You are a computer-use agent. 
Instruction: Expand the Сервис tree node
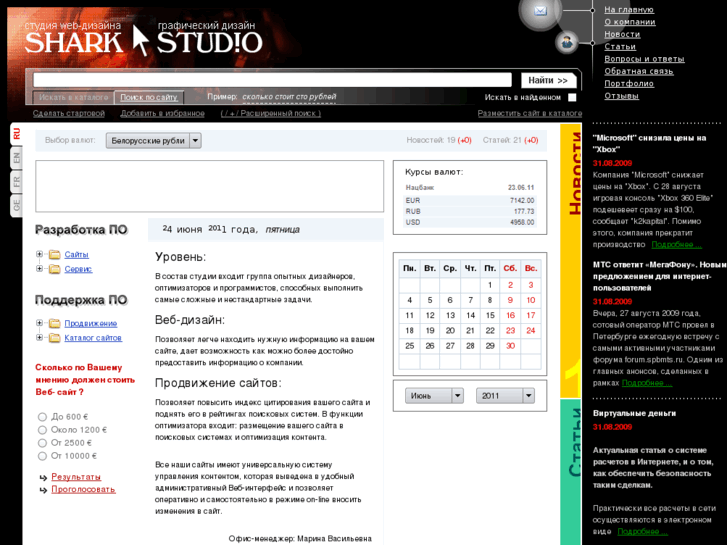click(x=39, y=269)
